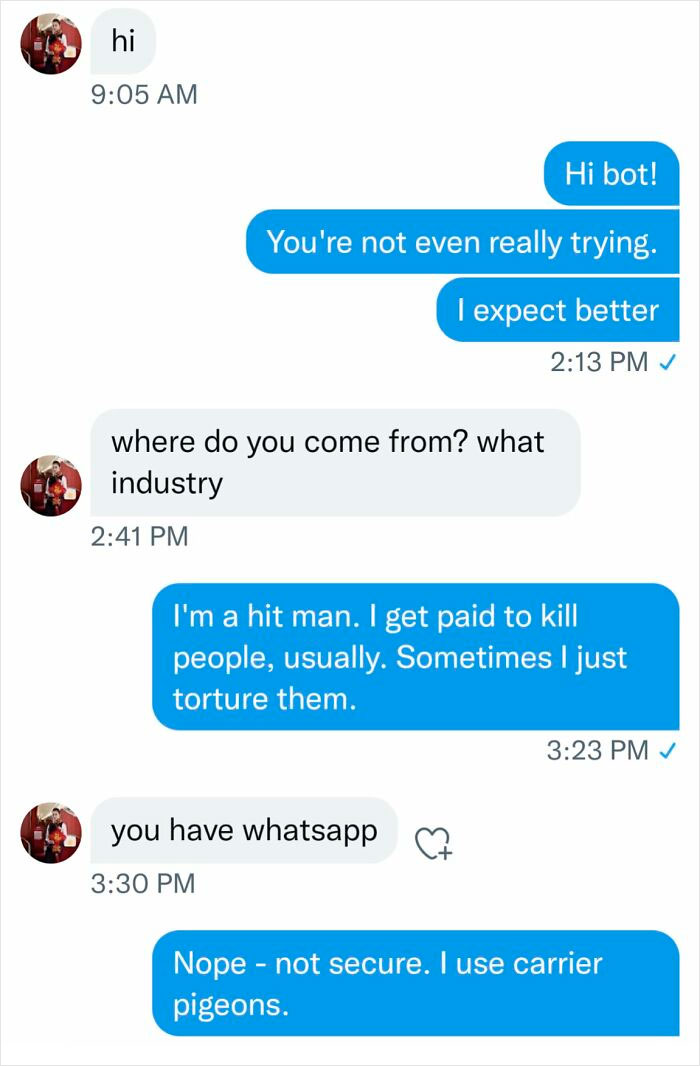Select the "where do you come from?" message
This screenshot has height=1066, width=700.
point(336,463)
